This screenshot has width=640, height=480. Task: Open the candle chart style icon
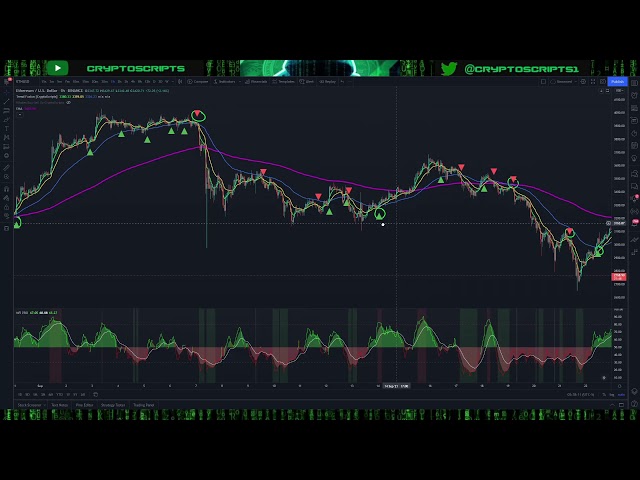click(x=180, y=82)
